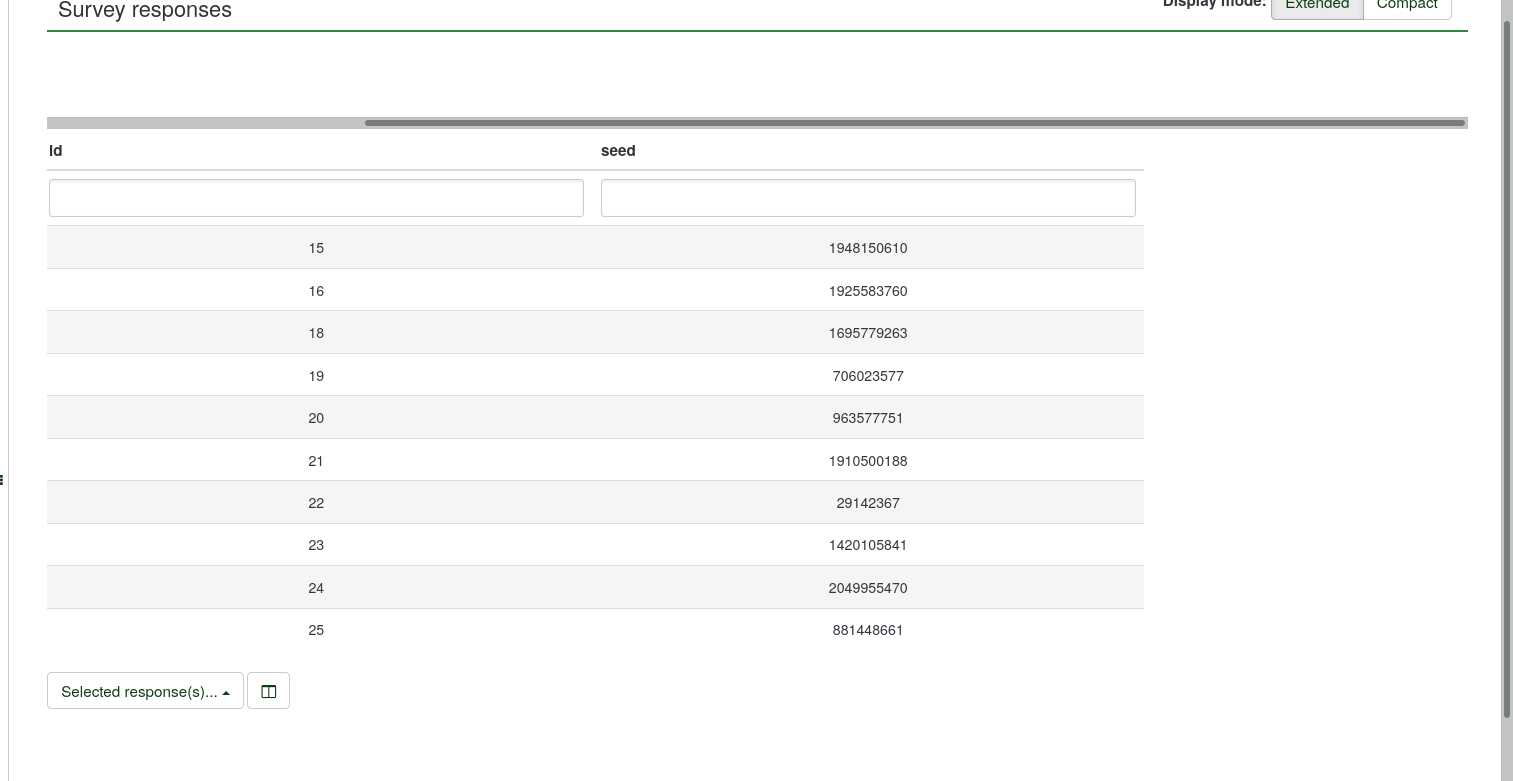Click seed value 1910500188

tap(867, 461)
